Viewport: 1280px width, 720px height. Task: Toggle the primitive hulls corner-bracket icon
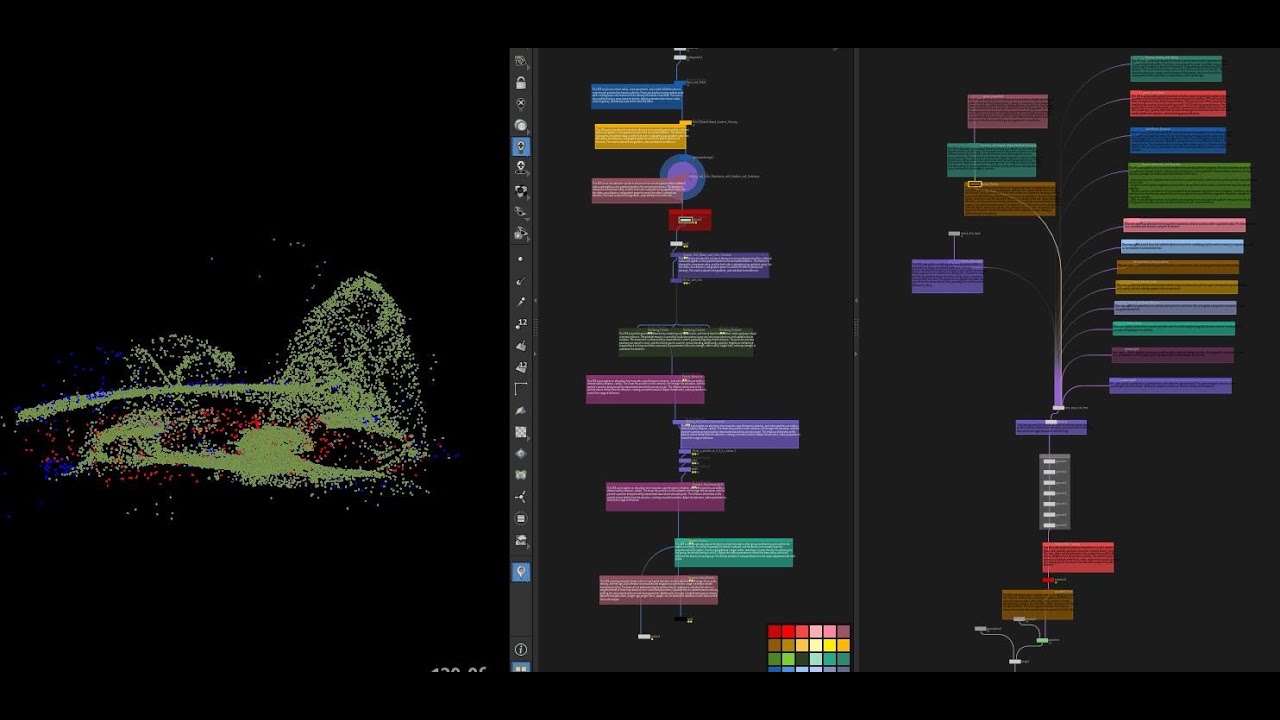click(x=521, y=388)
